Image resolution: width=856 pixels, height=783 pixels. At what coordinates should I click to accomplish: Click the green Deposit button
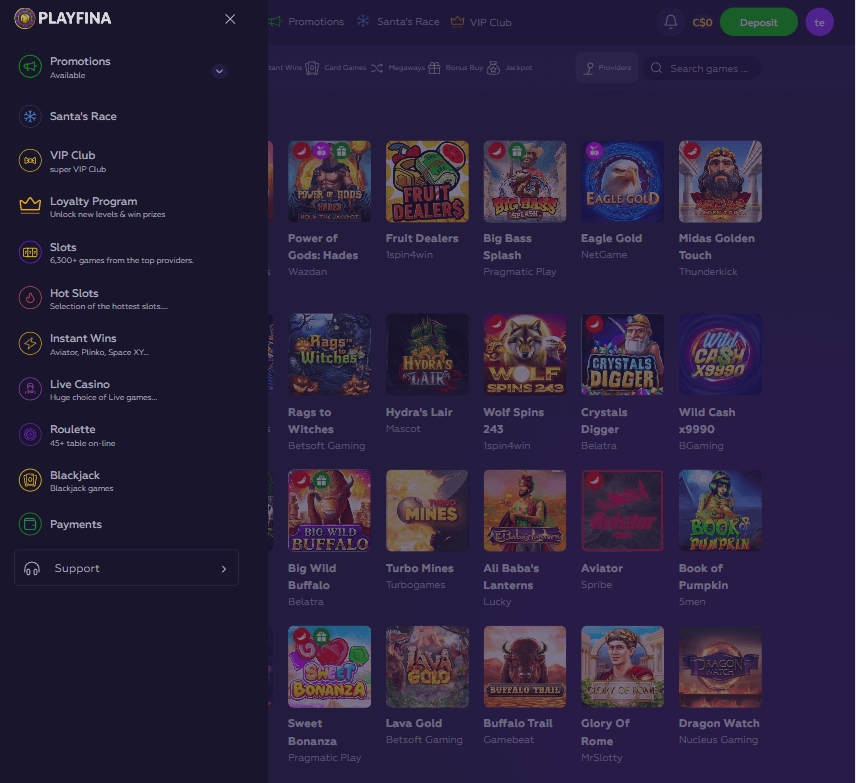(x=758, y=22)
